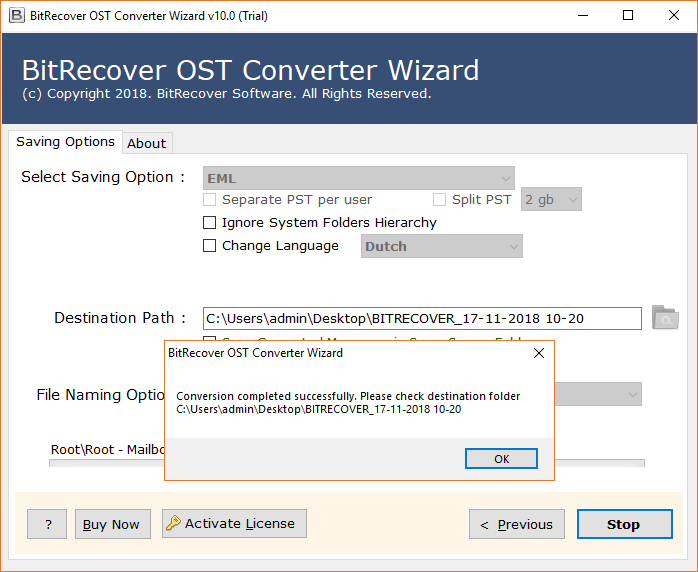Click the Stop button

click(x=625, y=524)
